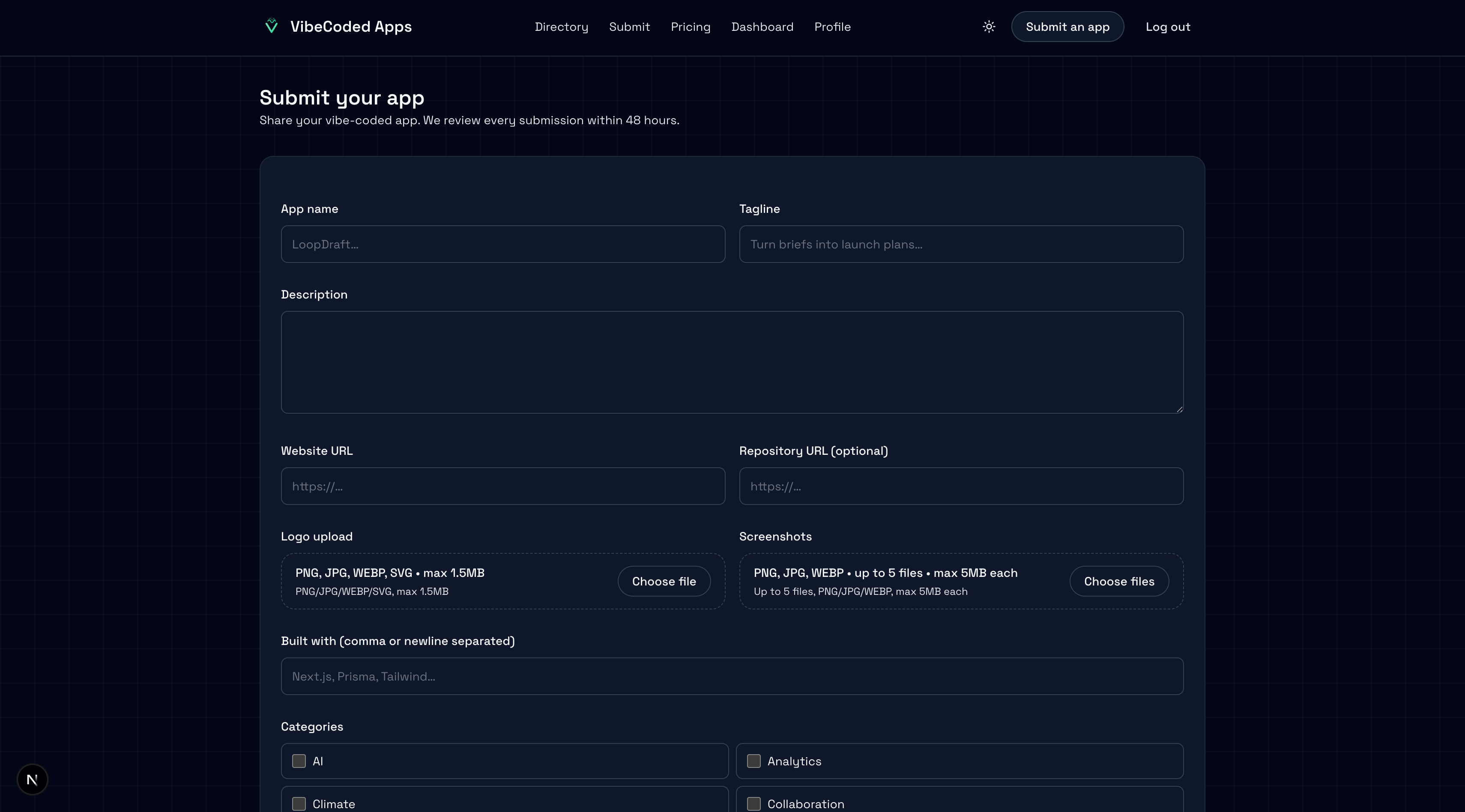Open the Next.js dev tools badge
Image resolution: width=1465 pixels, height=812 pixels.
point(32,779)
